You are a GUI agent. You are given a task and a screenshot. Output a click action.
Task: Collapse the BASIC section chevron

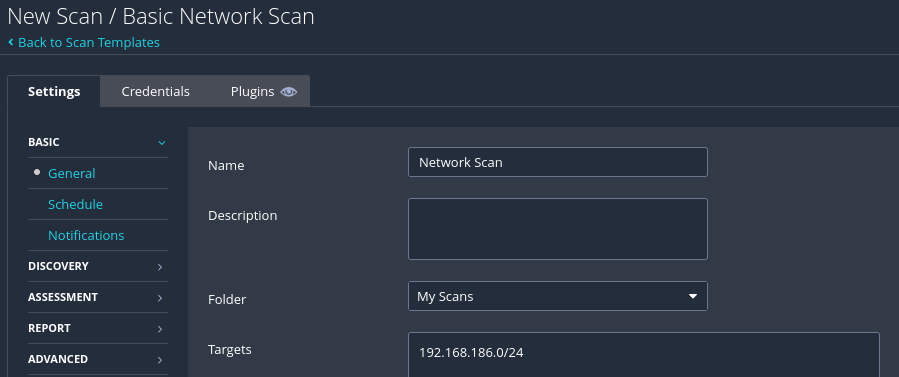click(x=162, y=143)
